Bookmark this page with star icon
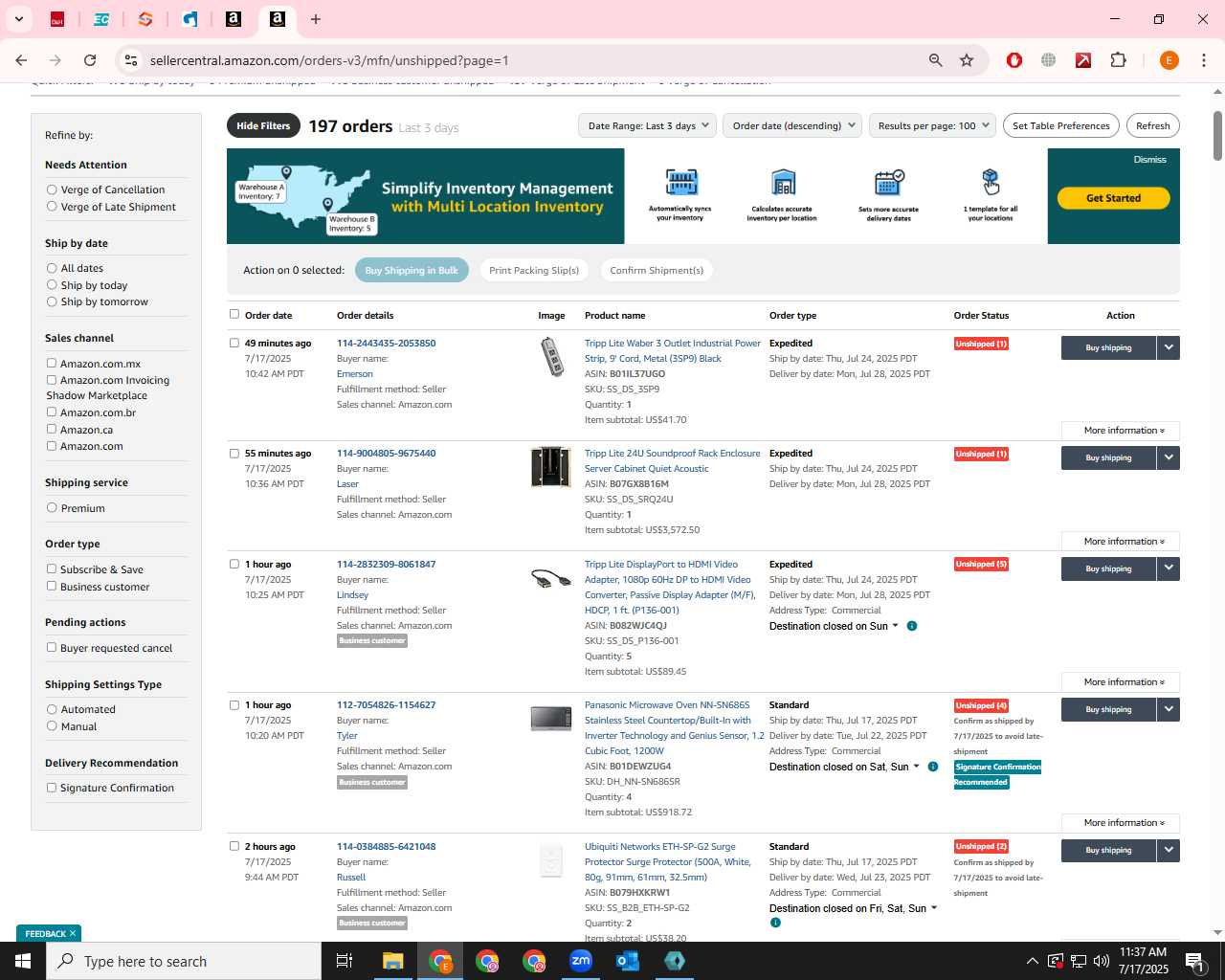1225x980 pixels. (967, 60)
